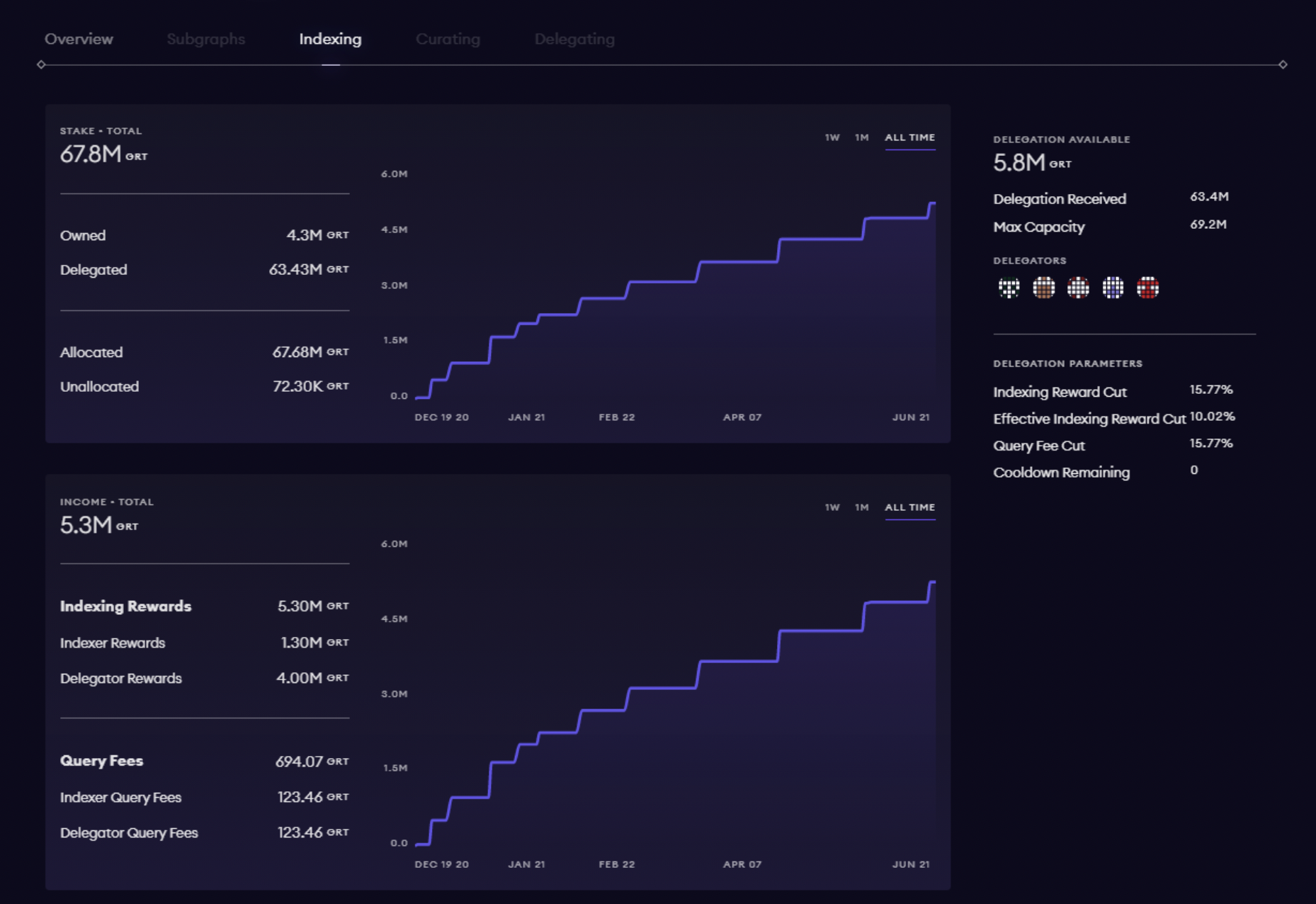Screen dimensions: 1316x904
Task: Click the Indexing Rewards heading
Action: (125, 606)
